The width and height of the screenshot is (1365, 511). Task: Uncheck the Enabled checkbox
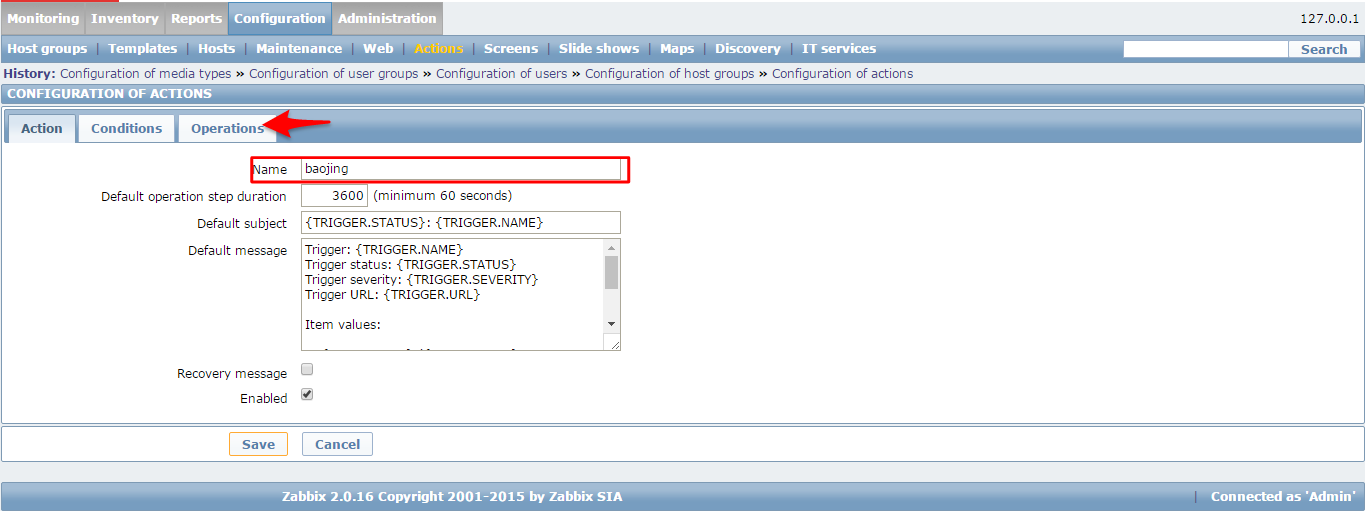point(307,394)
